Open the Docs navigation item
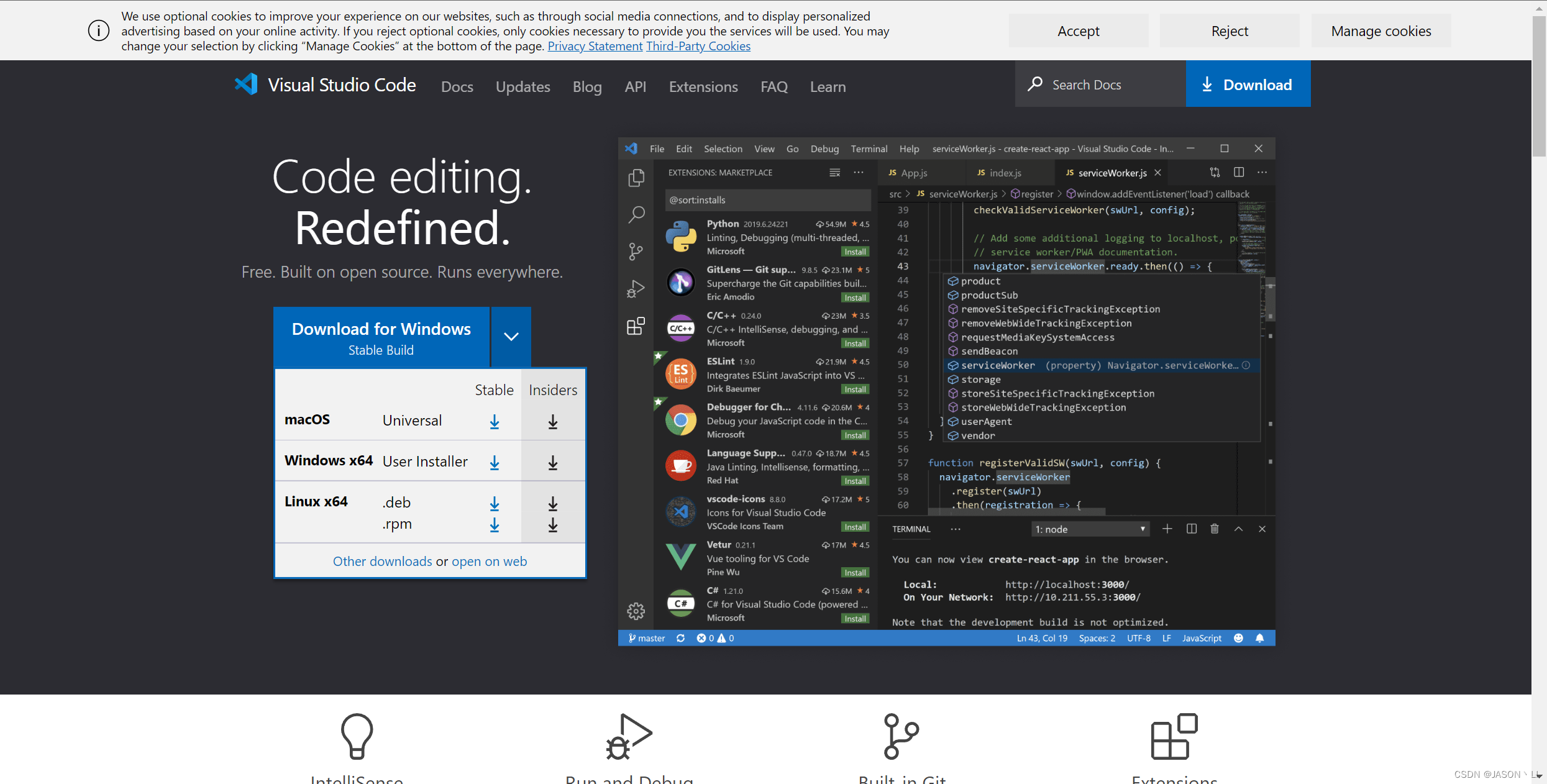The height and width of the screenshot is (784, 1547). 457,87
